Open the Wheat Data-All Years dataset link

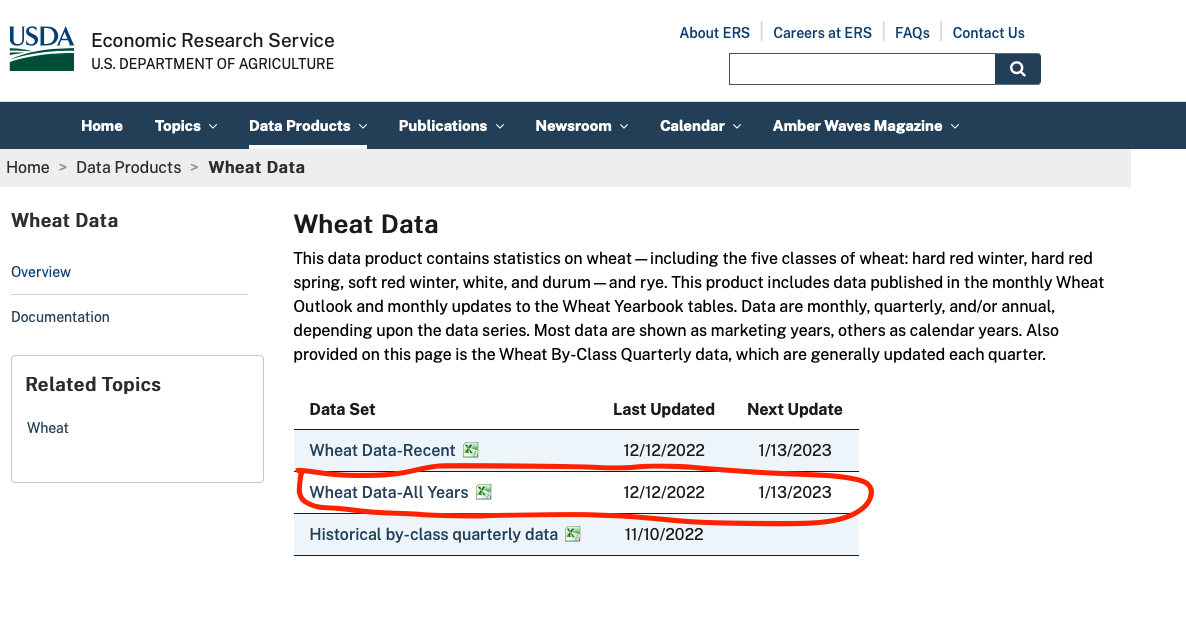coord(390,492)
